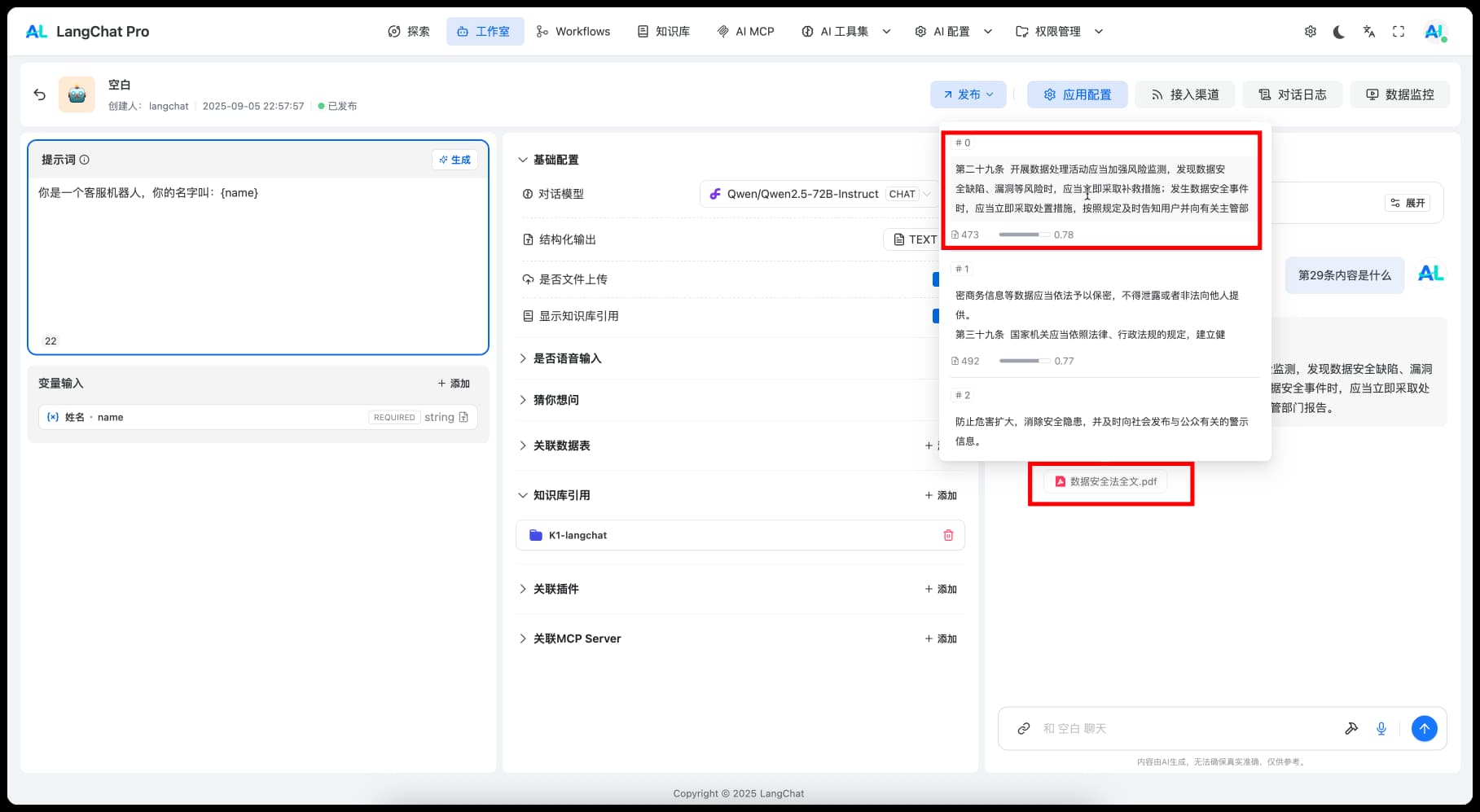Toggle dark mode with the moon icon

(1339, 32)
